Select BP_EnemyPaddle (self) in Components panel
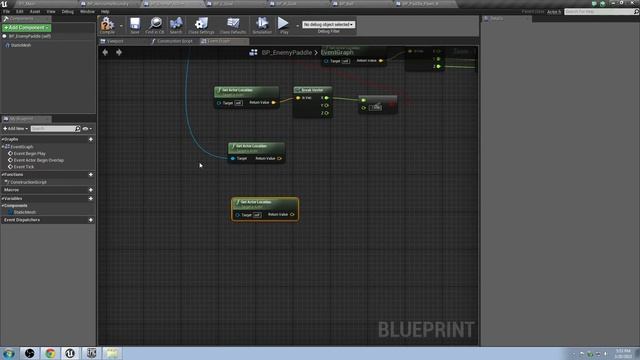This screenshot has height=360, width=640. click(x=30, y=36)
